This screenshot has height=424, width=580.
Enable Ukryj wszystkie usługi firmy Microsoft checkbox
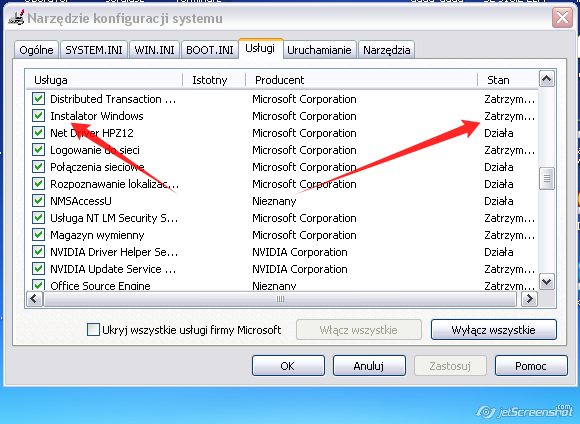tap(93, 329)
